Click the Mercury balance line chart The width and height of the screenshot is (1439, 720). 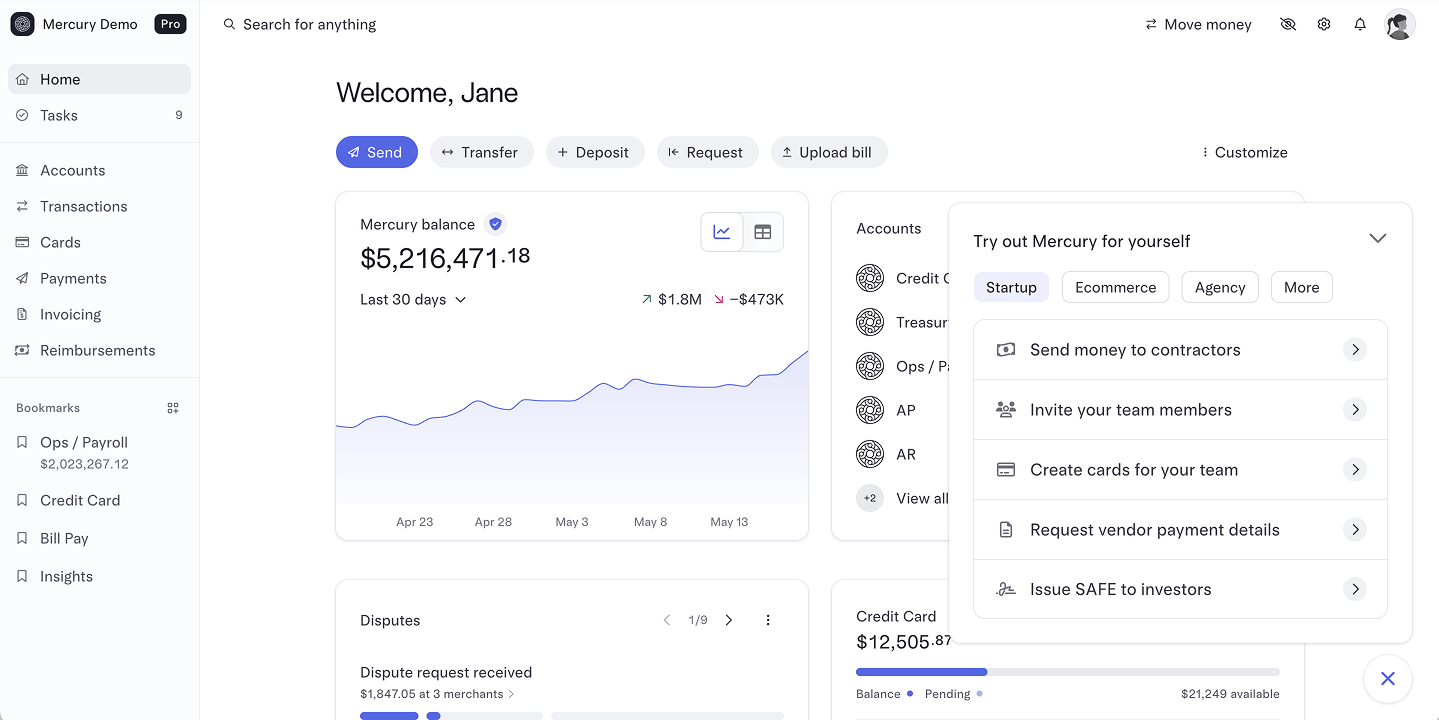coord(572,427)
